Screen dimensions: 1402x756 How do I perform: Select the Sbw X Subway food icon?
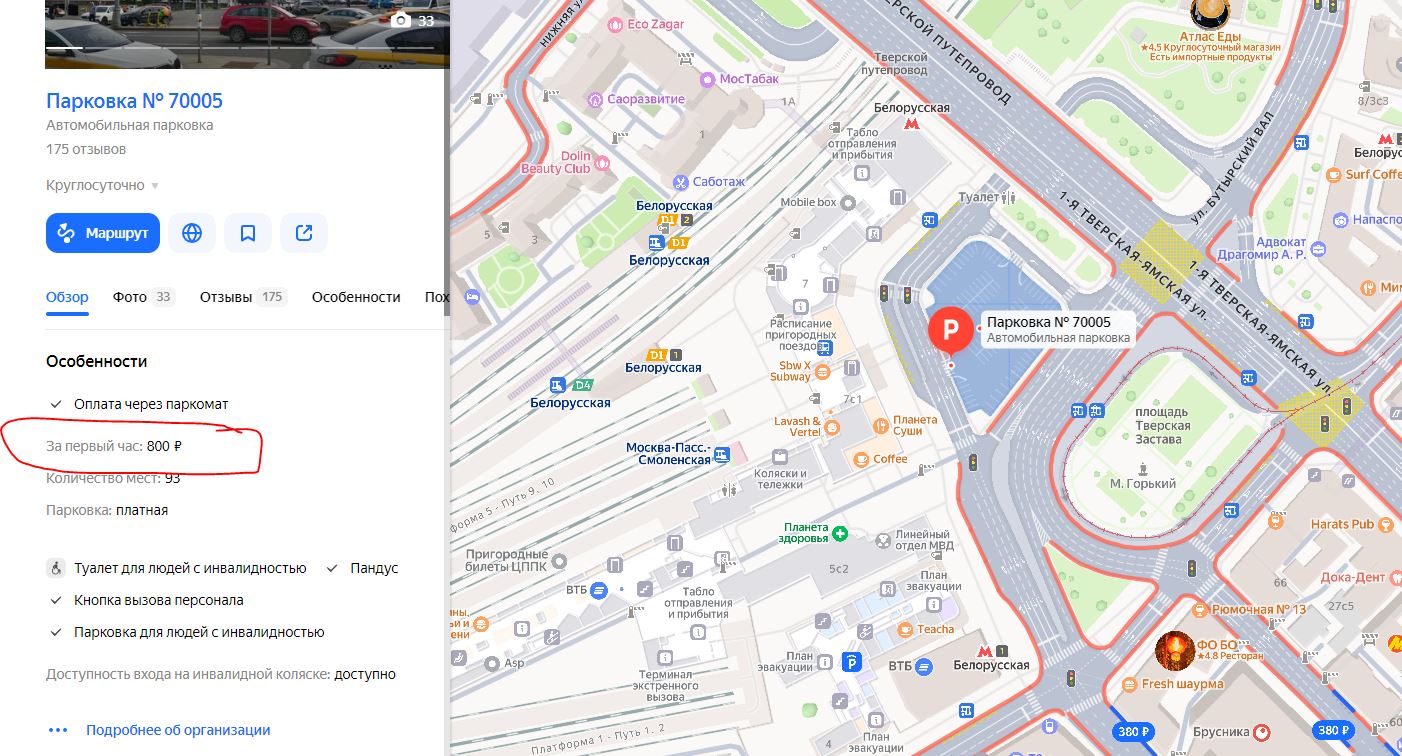822,372
